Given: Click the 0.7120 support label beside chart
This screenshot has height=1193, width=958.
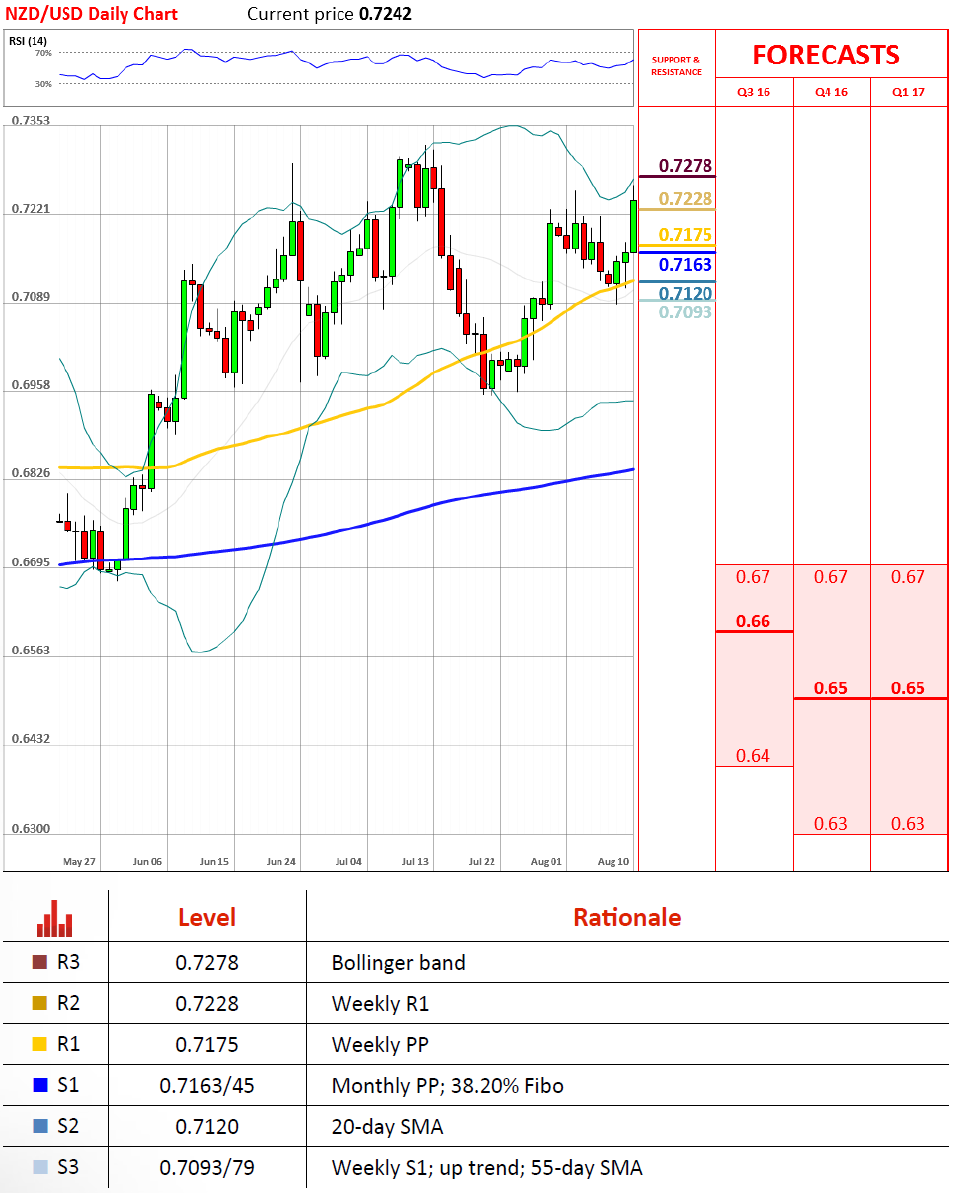Looking at the screenshot, I should (x=685, y=293).
